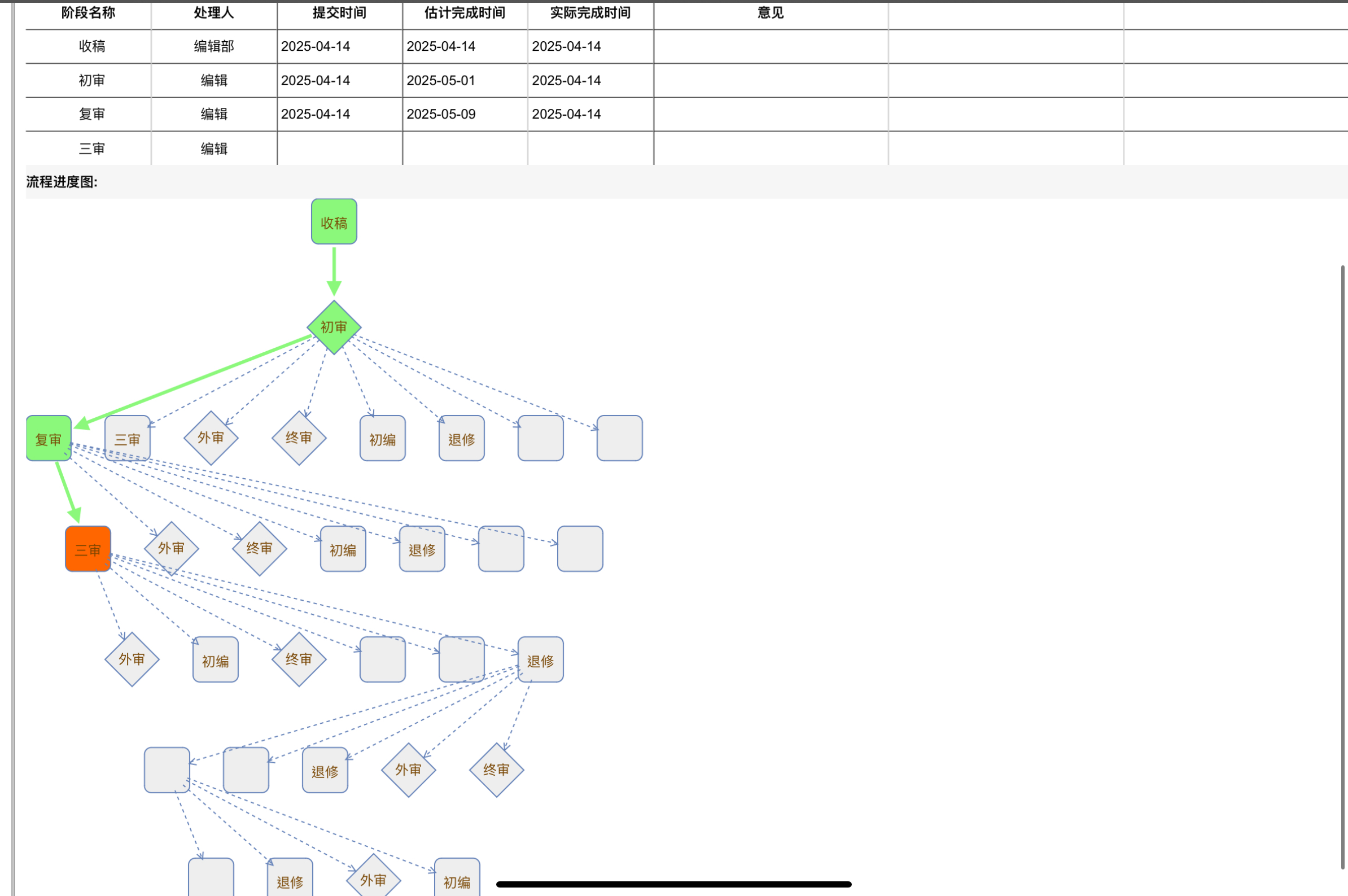1348x896 pixels.
Task: Click the gray 三审 node beside 复审
Action: tap(128, 438)
